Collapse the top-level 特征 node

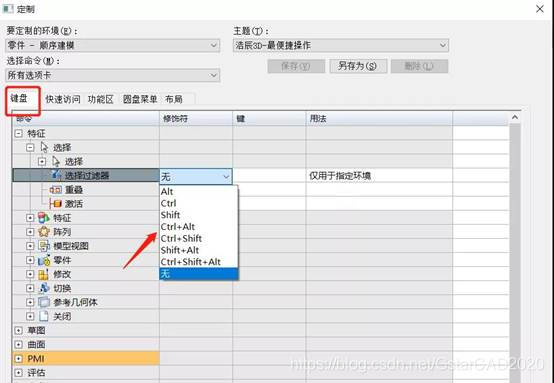coord(18,134)
